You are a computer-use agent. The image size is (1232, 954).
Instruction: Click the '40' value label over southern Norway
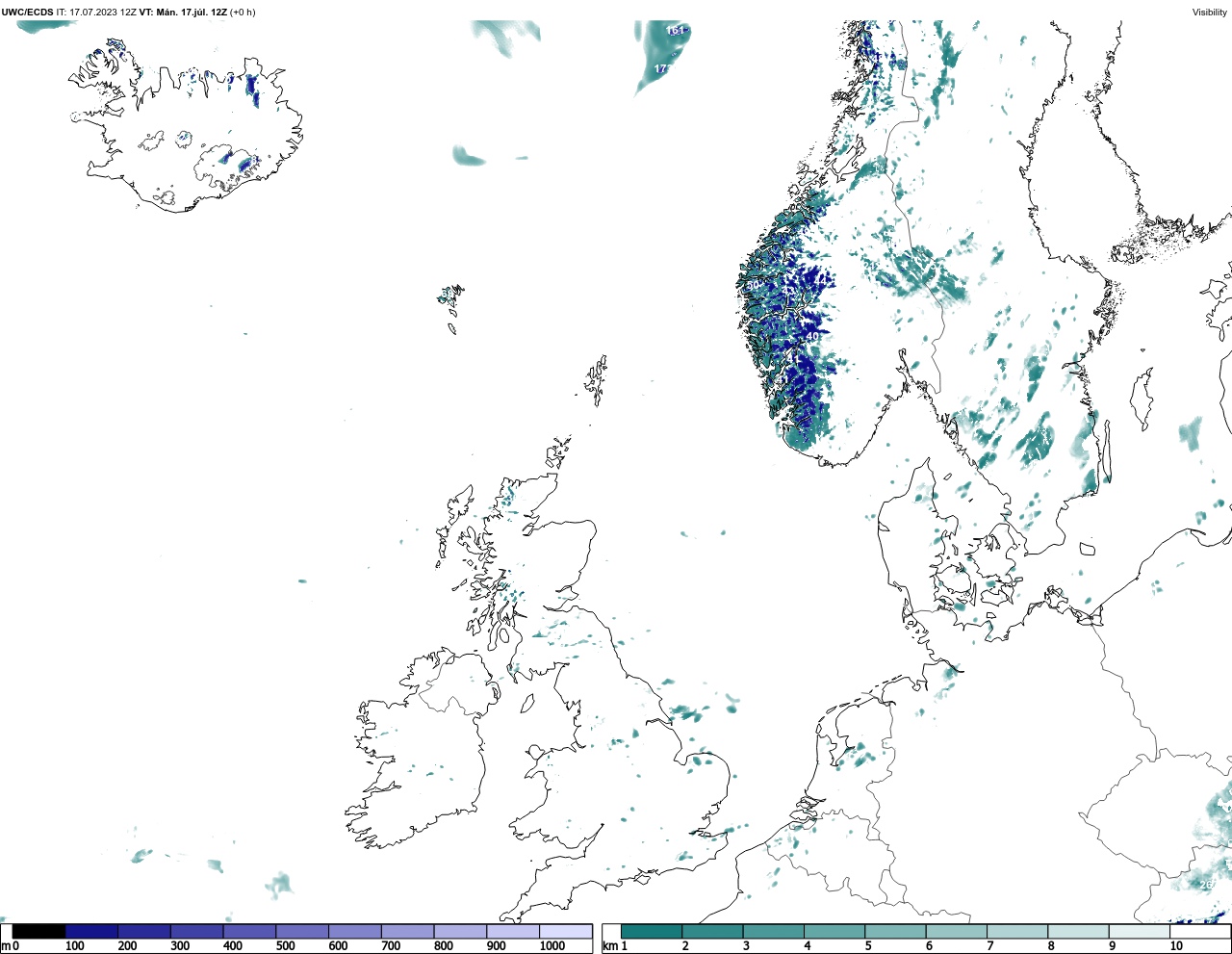point(812,337)
